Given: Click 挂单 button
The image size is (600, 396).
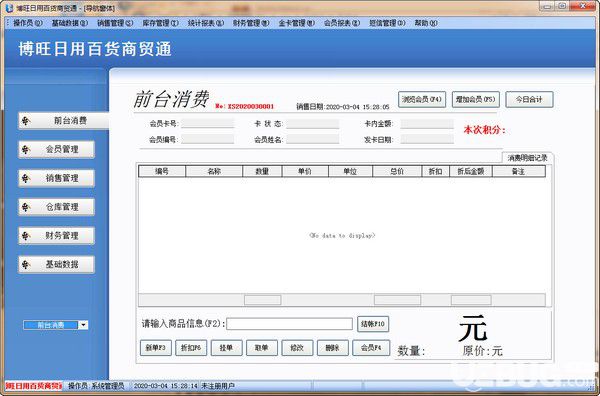Looking at the screenshot, I should [x=227, y=348].
